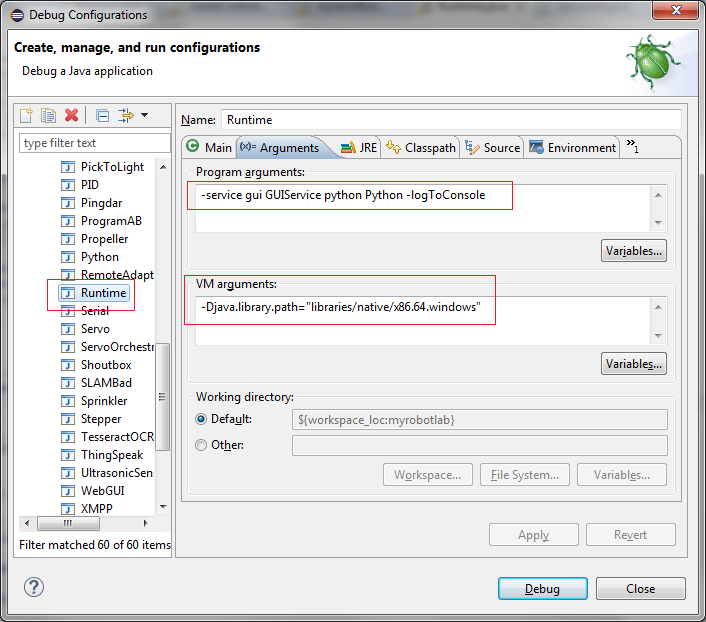This screenshot has height=622, width=706.
Task: Select the Python launch configuration
Action: (99, 257)
